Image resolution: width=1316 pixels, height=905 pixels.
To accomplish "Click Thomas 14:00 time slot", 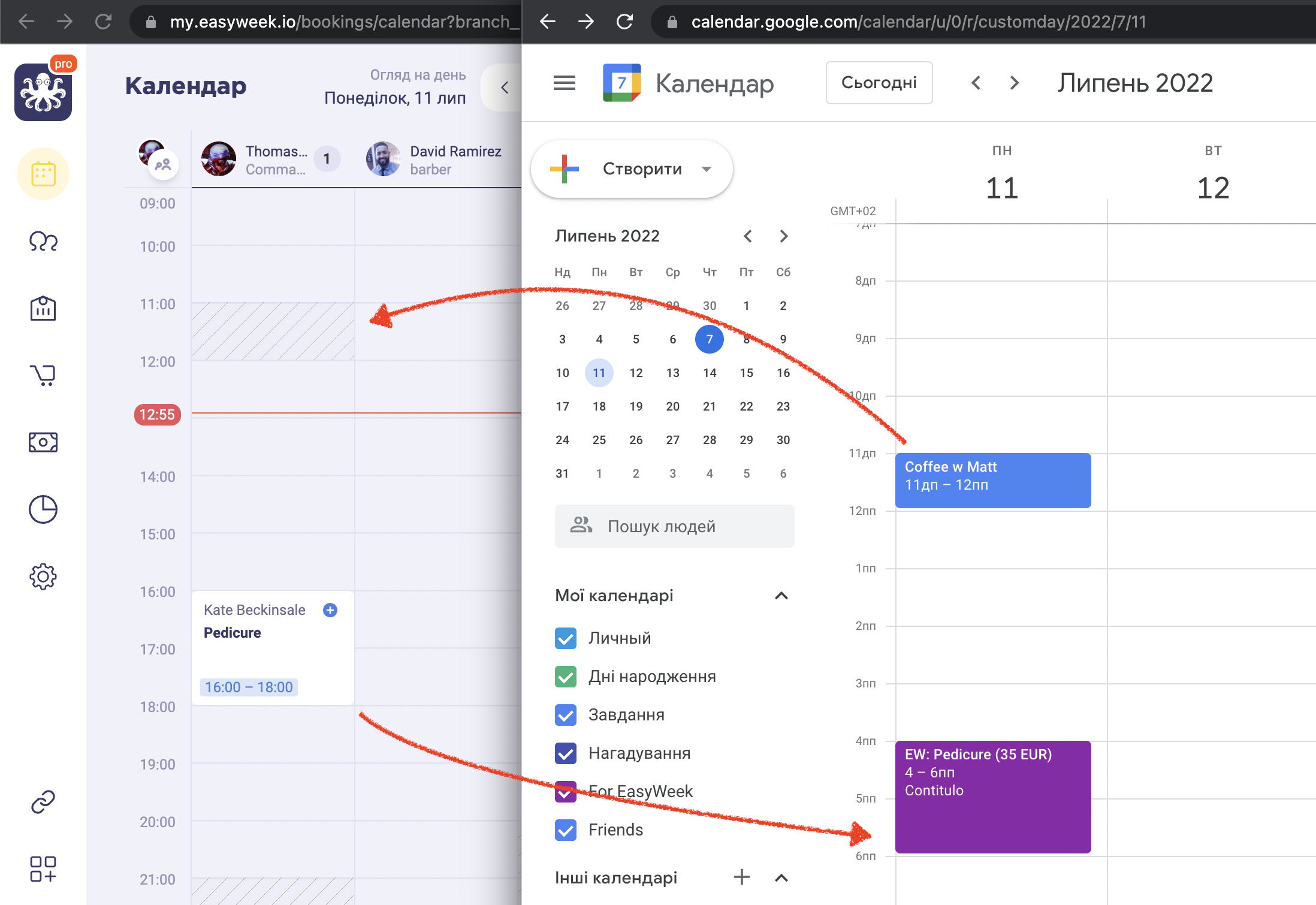I will pyautogui.click(x=273, y=505).
